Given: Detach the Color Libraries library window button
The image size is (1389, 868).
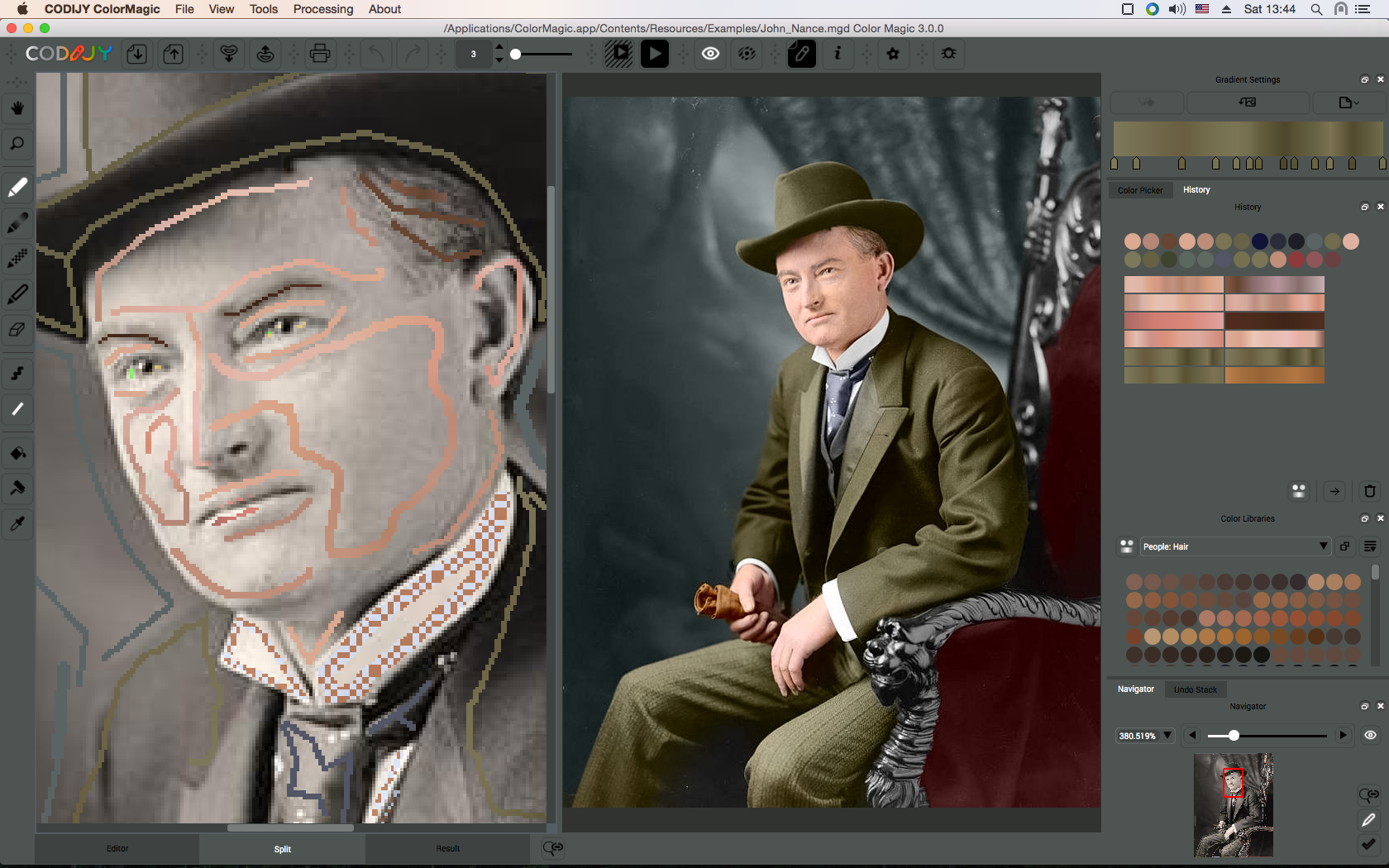Looking at the screenshot, I should click(x=1345, y=546).
